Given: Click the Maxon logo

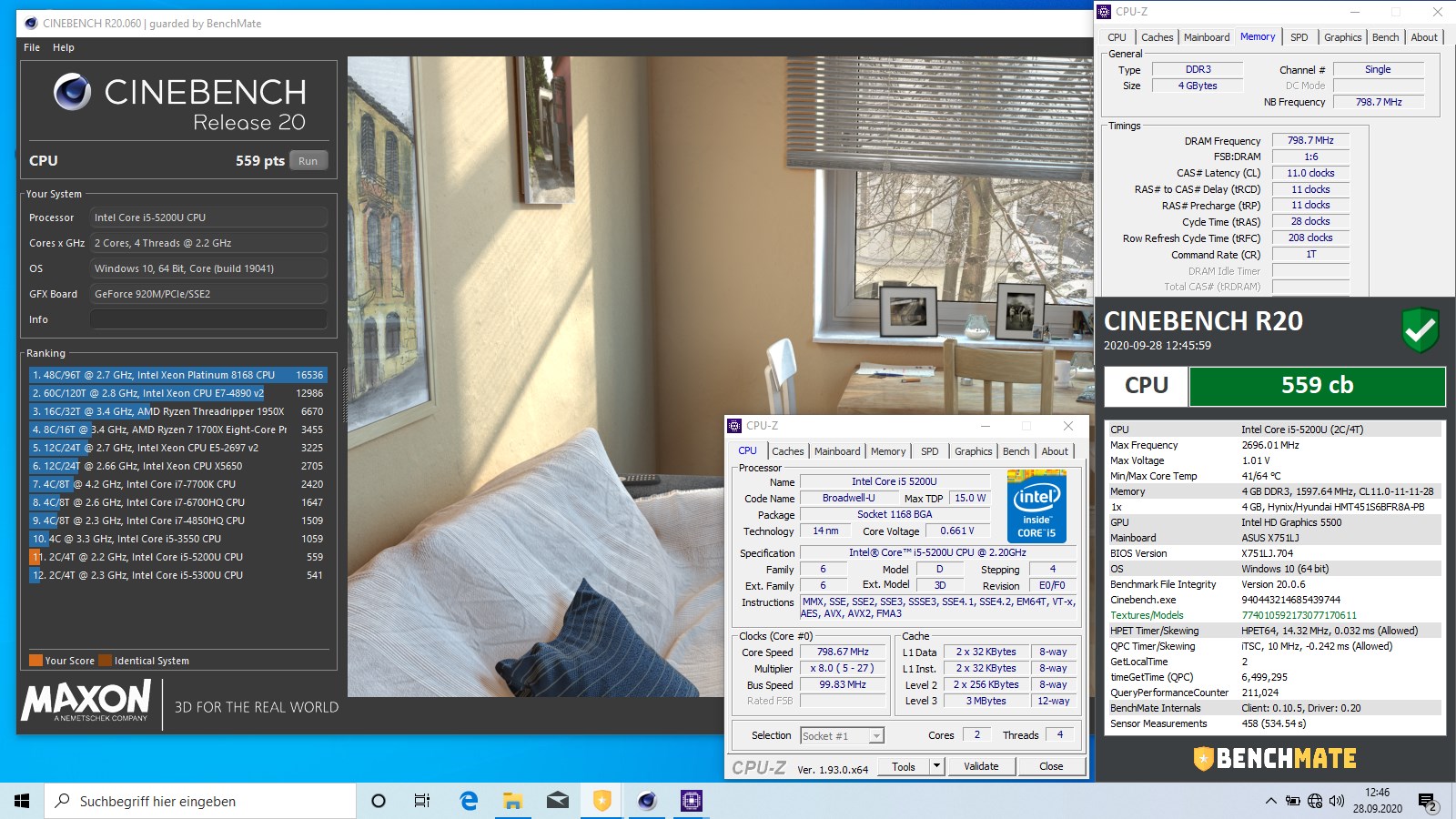Looking at the screenshot, I should point(86,701).
